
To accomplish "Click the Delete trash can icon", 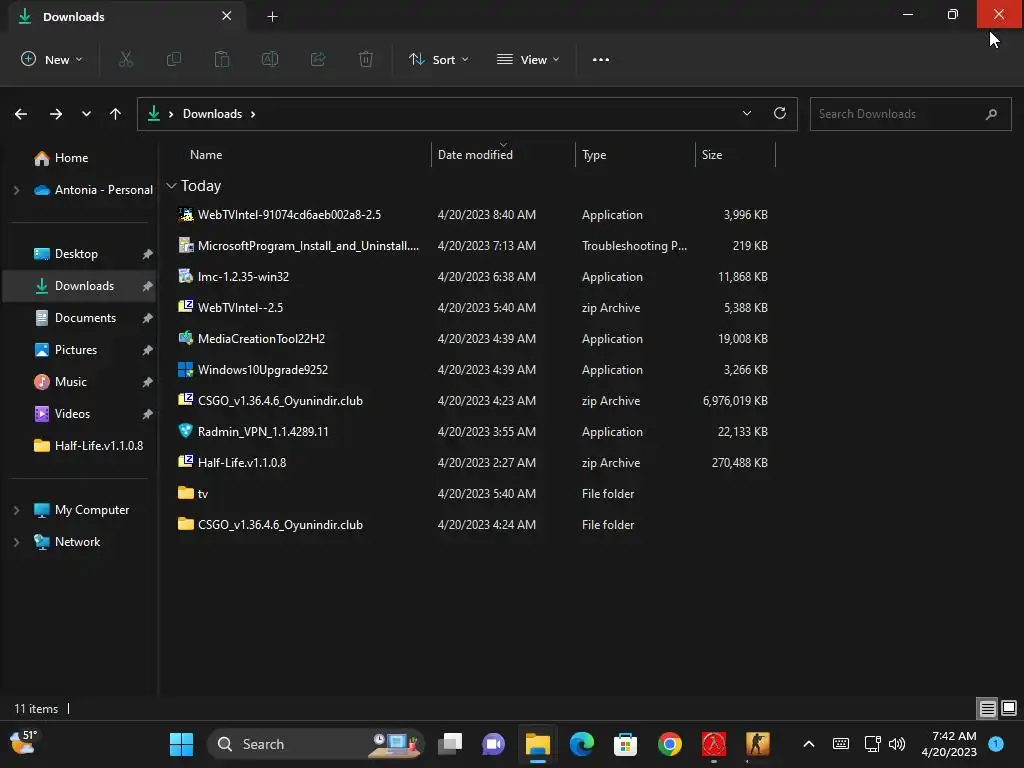I will [x=366, y=59].
